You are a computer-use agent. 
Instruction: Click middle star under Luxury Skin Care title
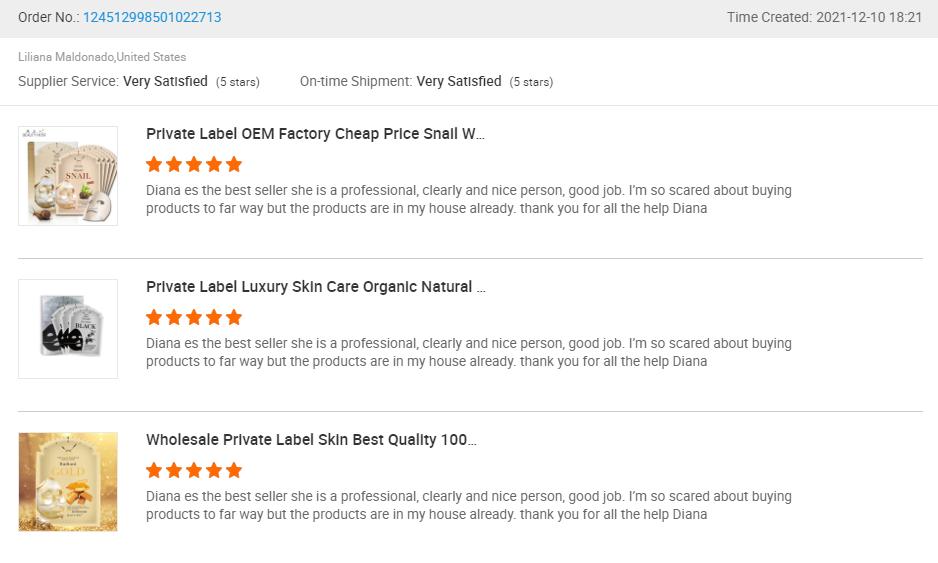pyautogui.click(x=194, y=317)
